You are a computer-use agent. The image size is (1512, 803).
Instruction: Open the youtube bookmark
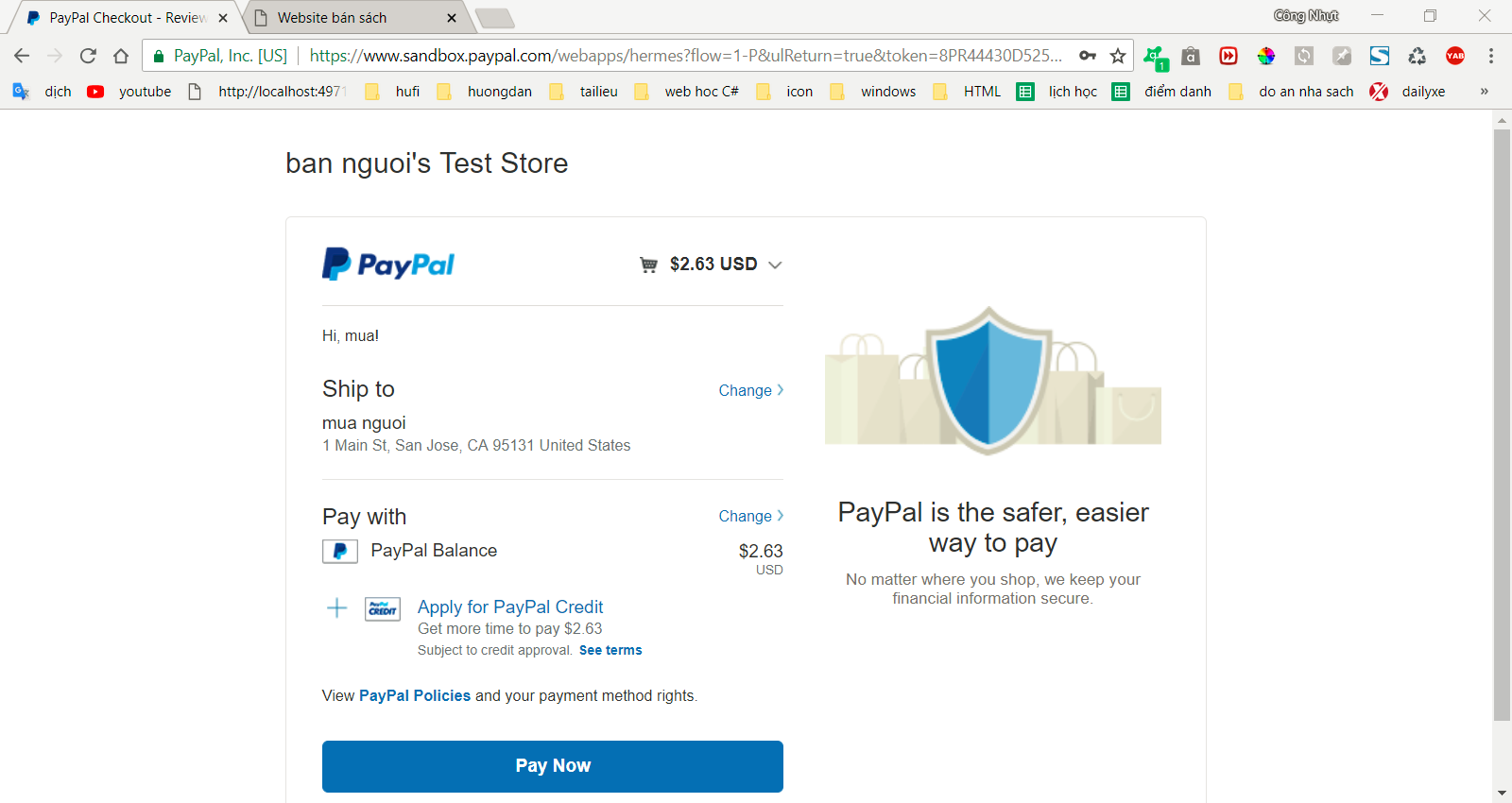[129, 92]
